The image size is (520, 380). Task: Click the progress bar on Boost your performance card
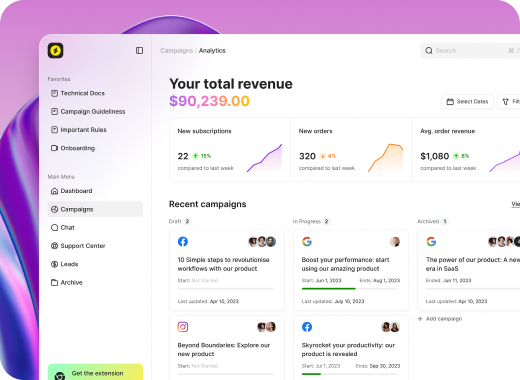click(x=350, y=289)
